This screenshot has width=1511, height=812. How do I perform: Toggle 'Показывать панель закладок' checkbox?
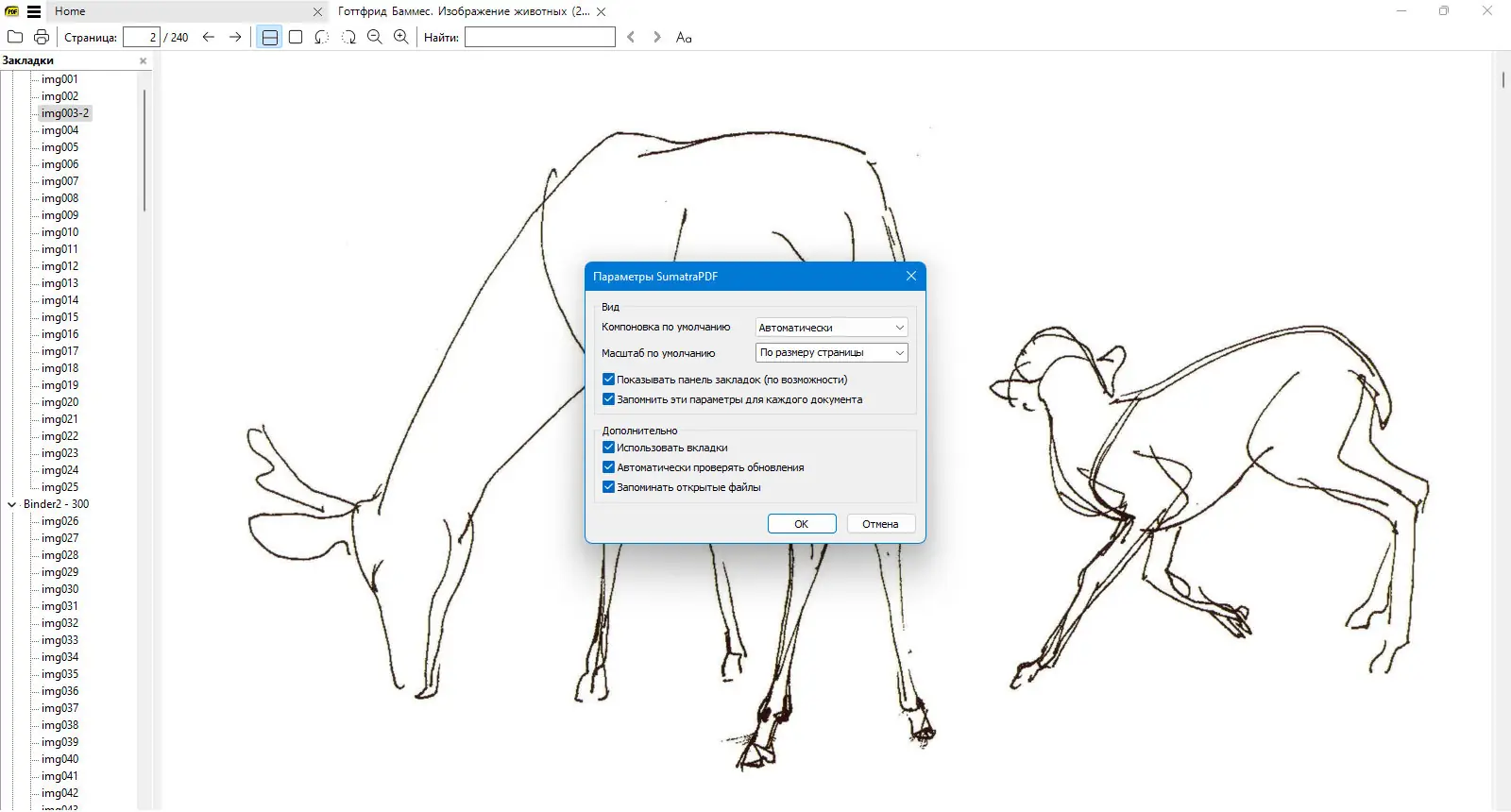pyautogui.click(x=609, y=380)
